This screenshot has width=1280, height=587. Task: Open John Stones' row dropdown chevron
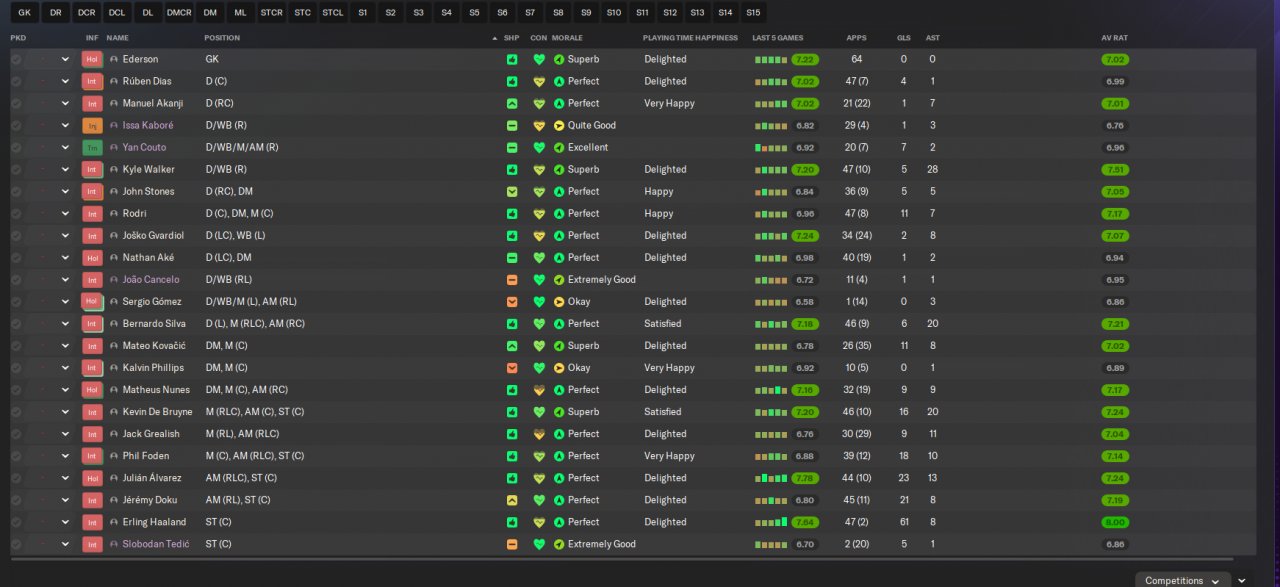(65, 191)
